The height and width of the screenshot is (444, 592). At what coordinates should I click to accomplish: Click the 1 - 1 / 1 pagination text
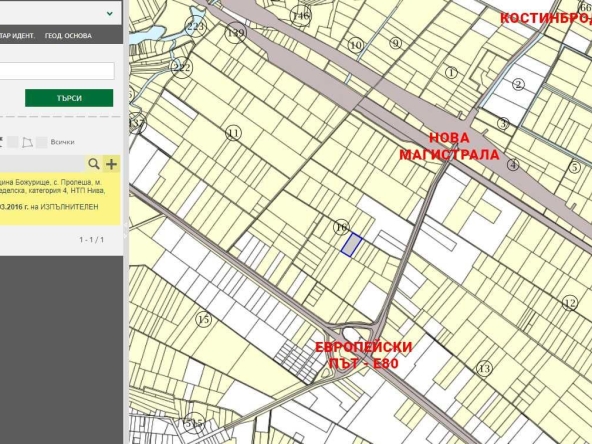pyautogui.click(x=91, y=240)
